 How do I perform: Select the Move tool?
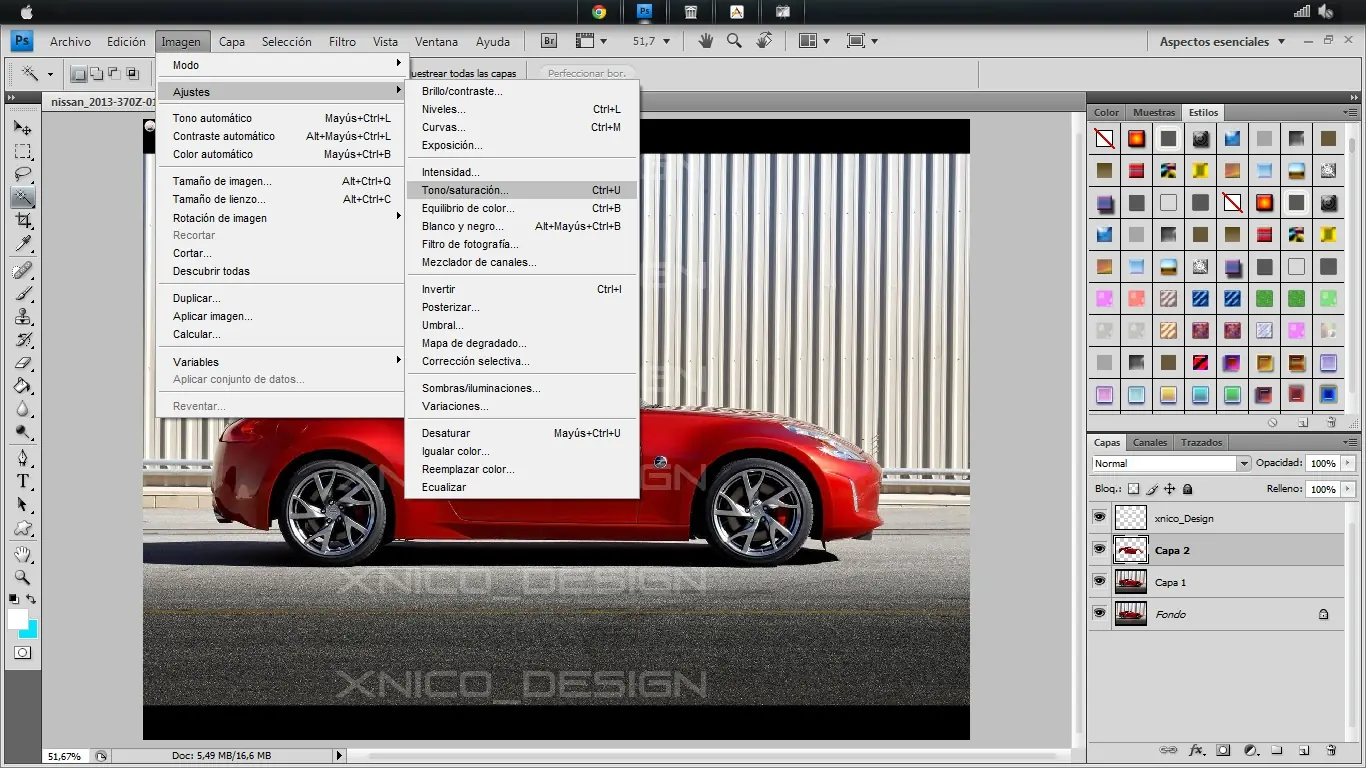click(22, 129)
